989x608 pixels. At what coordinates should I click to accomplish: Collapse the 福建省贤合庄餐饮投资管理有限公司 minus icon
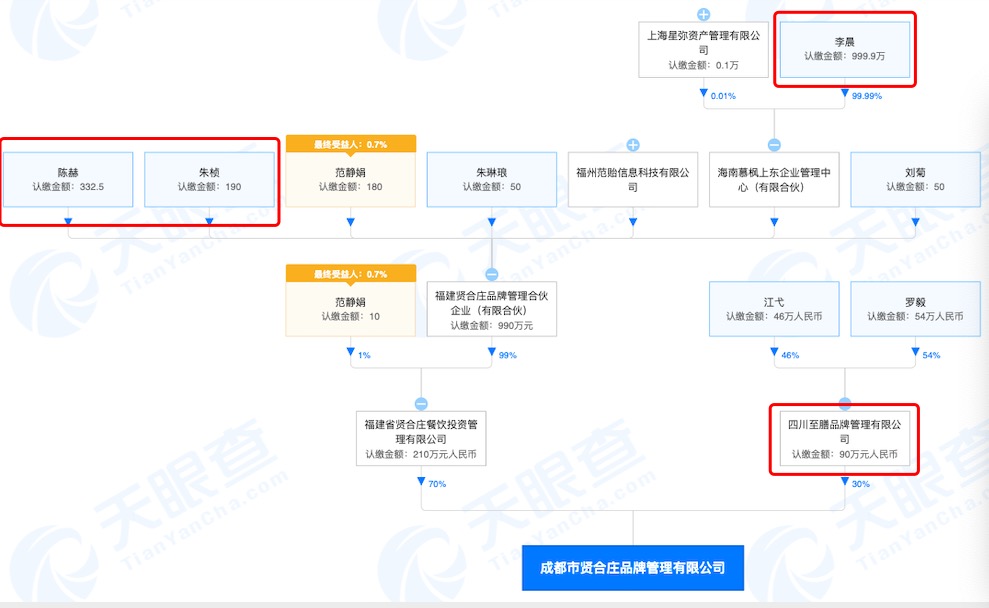tap(421, 404)
